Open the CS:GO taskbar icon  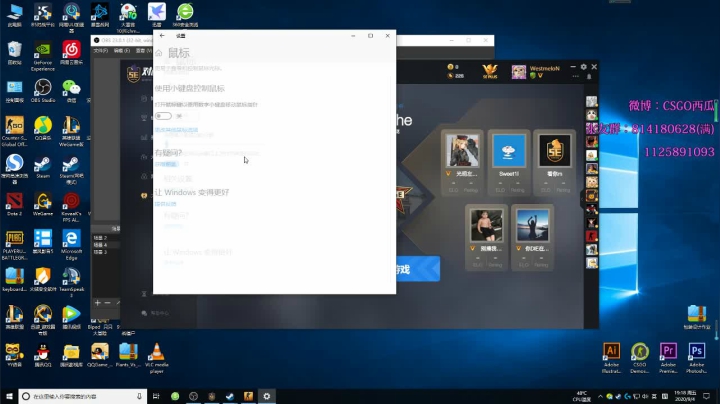pos(248,396)
